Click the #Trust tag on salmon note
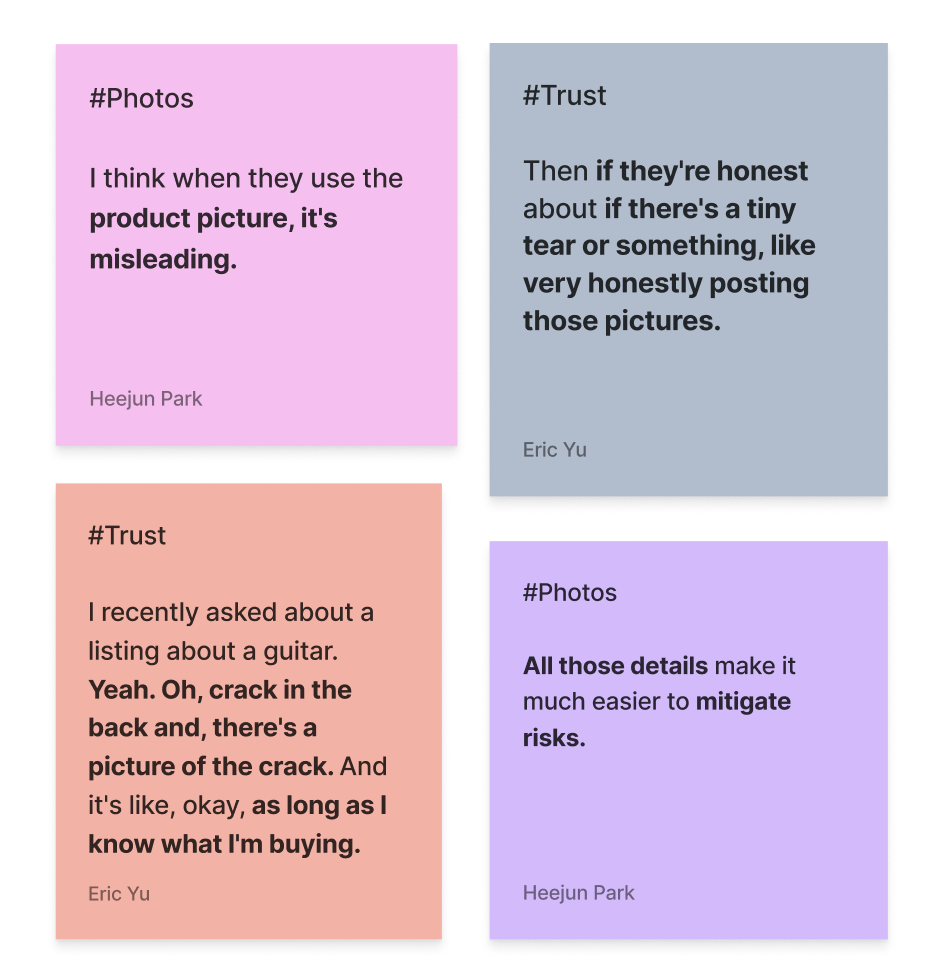The width and height of the screenshot is (944, 978). [x=127, y=536]
